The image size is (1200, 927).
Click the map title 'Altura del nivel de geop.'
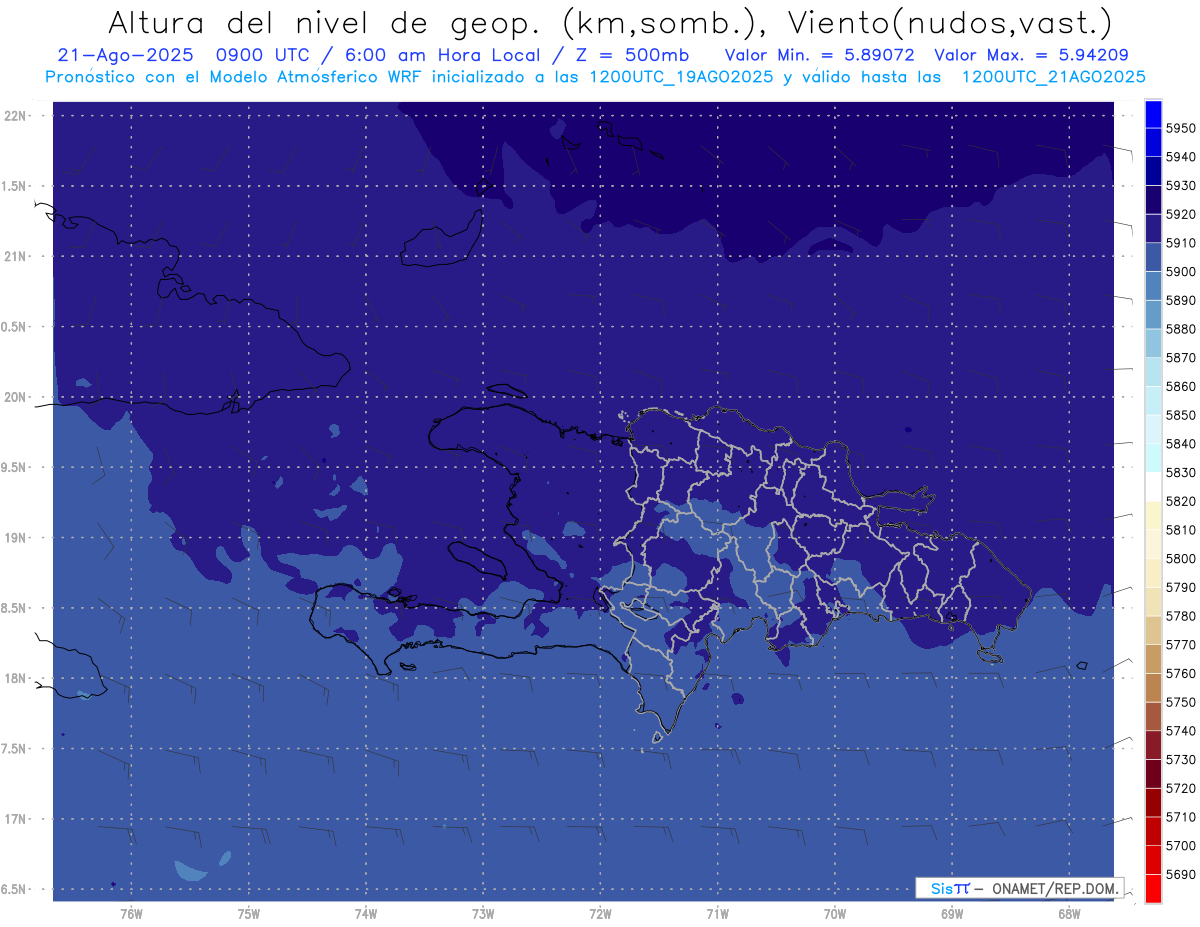324,23
